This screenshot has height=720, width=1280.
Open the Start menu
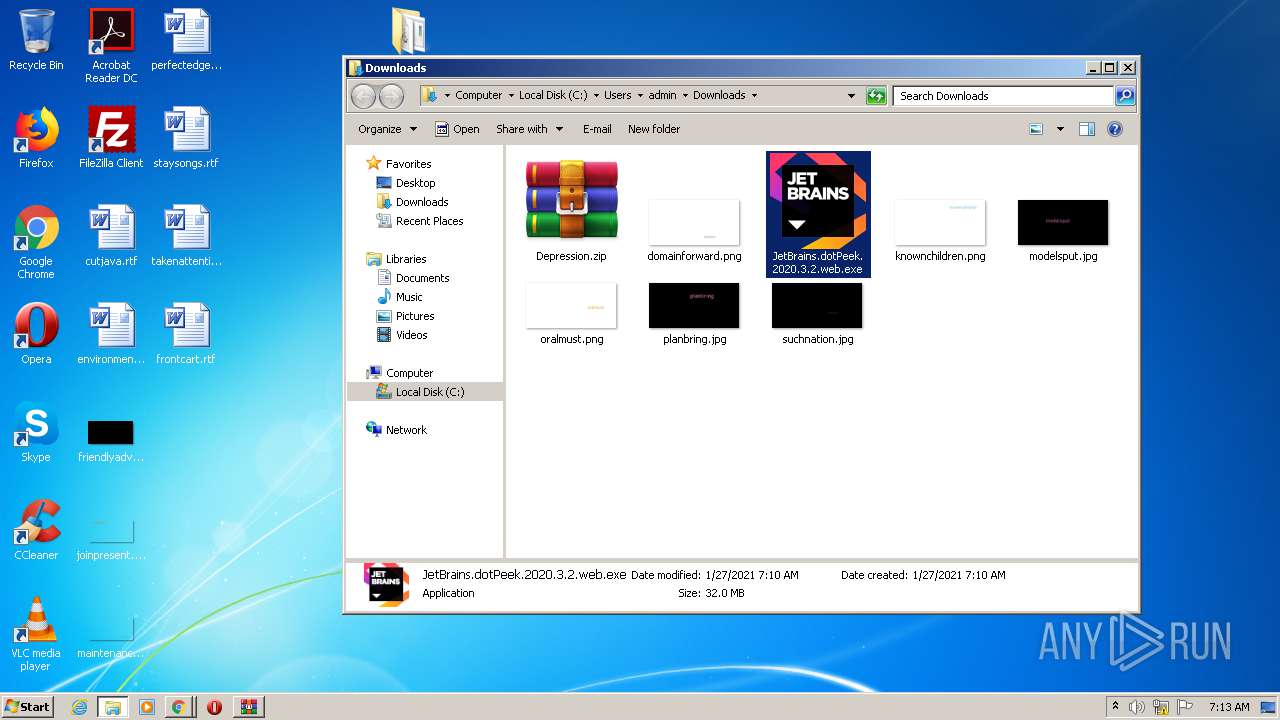[27, 706]
